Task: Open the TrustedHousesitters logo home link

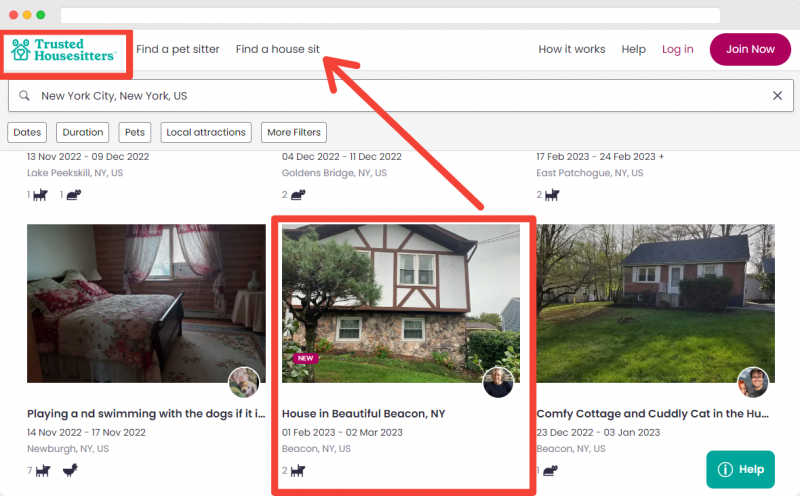Action: (64, 50)
